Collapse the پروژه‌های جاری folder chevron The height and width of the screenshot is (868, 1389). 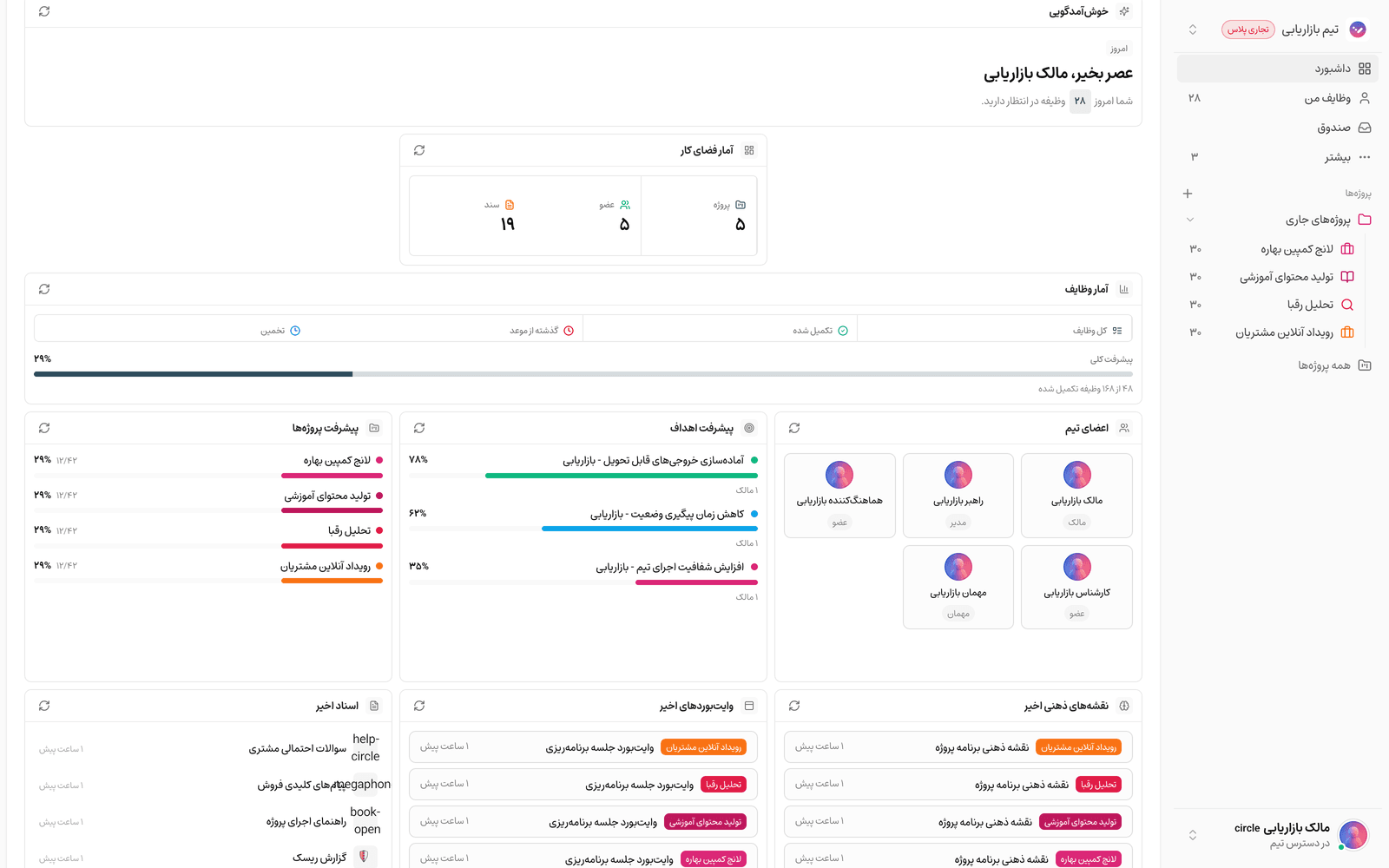(x=1190, y=220)
